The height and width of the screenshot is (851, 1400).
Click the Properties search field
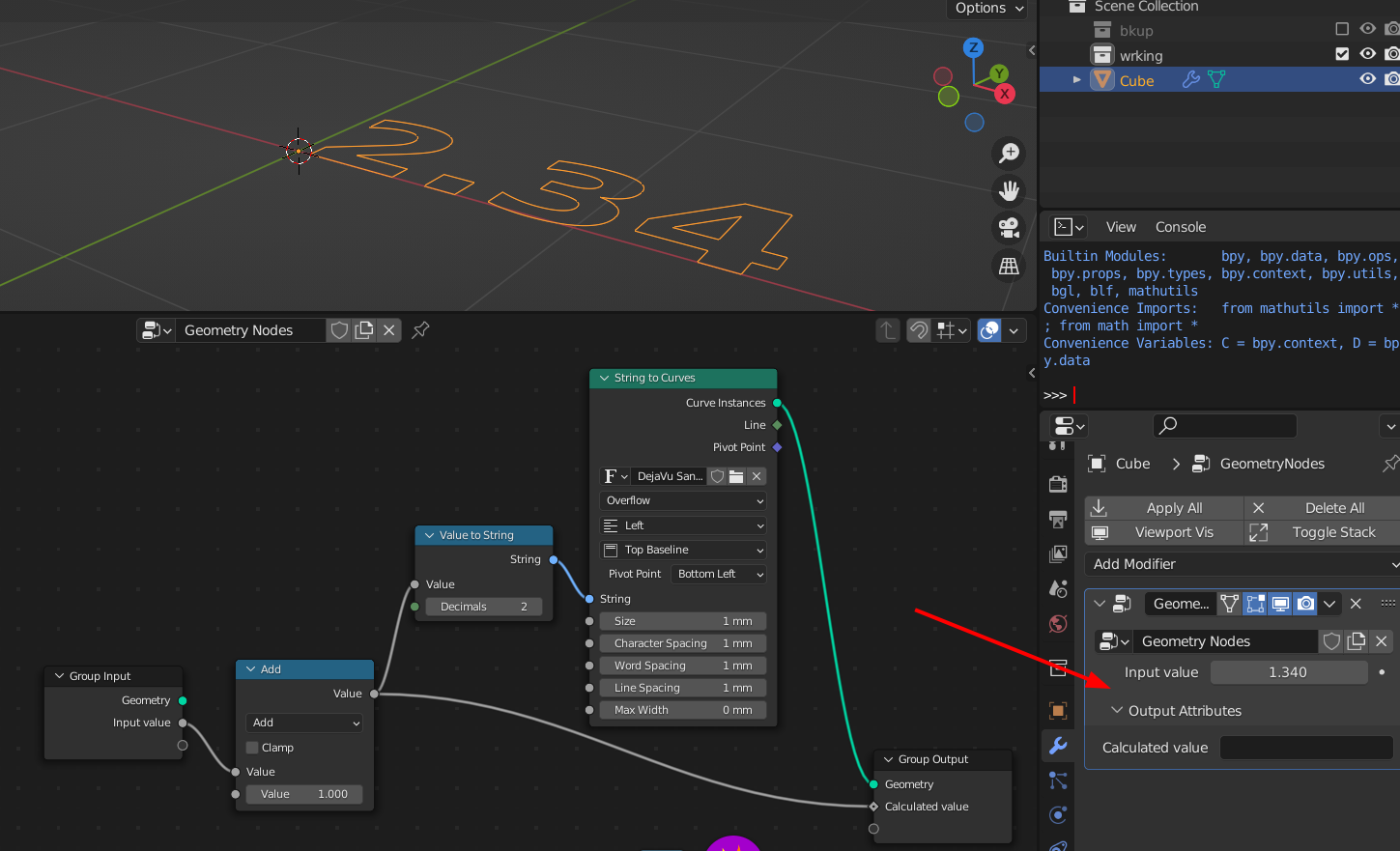[x=1225, y=425]
